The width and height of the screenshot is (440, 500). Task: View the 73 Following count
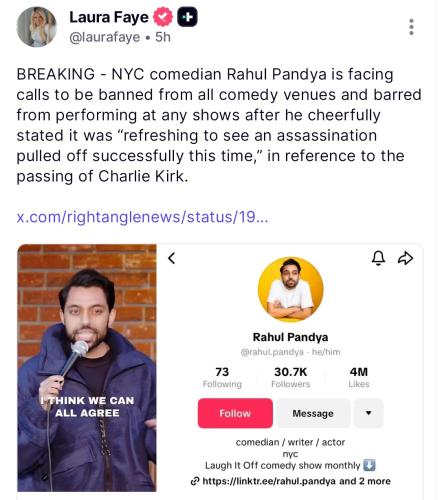pos(222,377)
